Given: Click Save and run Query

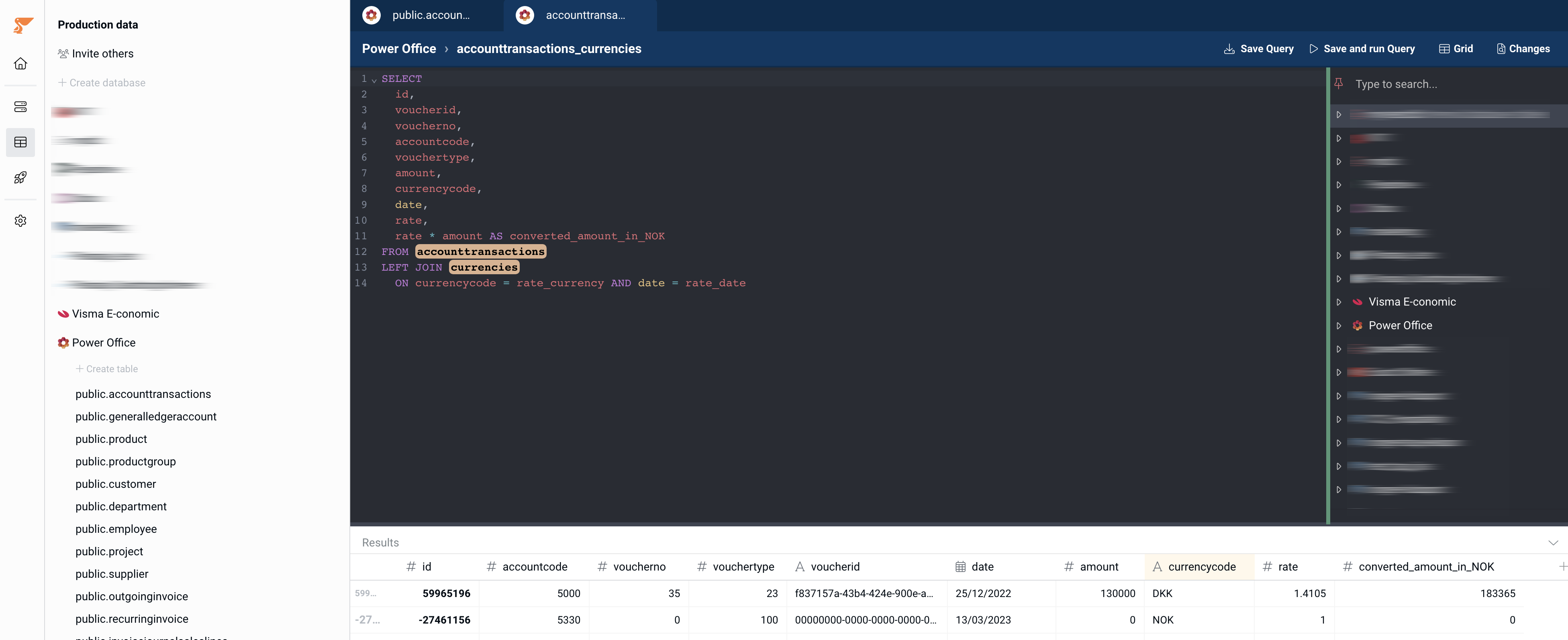Looking at the screenshot, I should point(1362,49).
